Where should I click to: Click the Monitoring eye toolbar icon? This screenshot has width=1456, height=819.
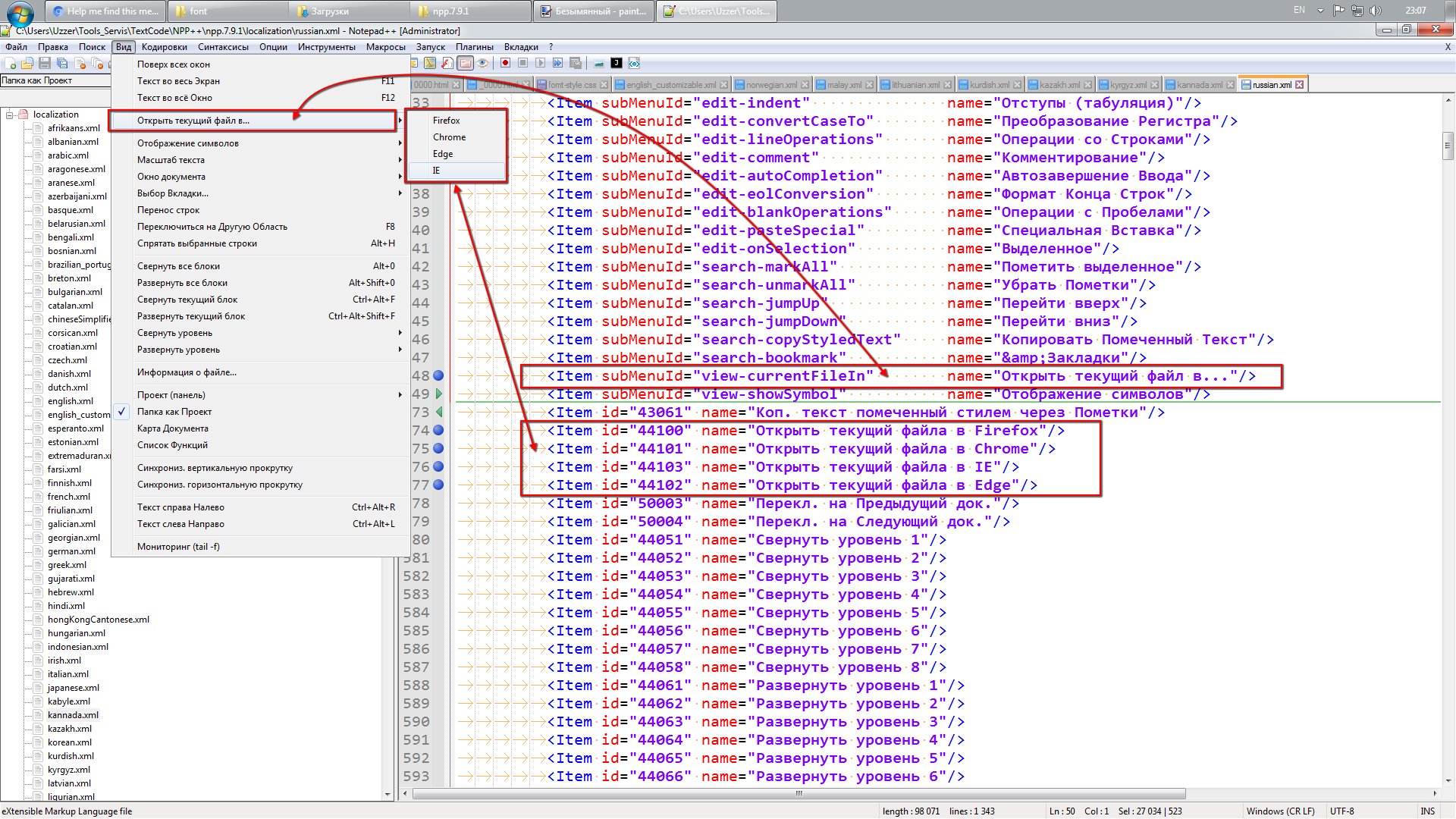(x=482, y=63)
